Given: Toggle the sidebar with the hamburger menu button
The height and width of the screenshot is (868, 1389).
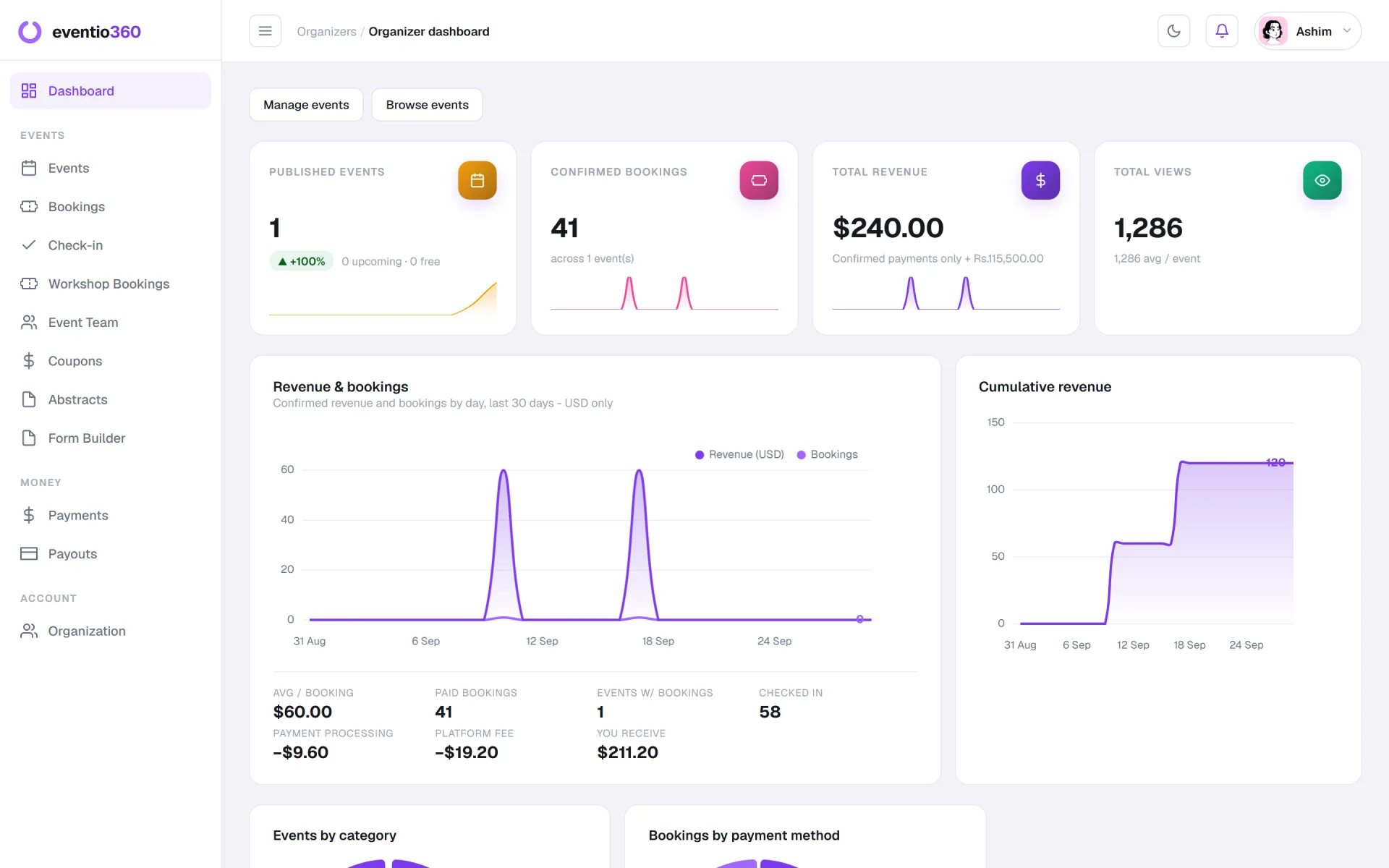Looking at the screenshot, I should [x=265, y=31].
